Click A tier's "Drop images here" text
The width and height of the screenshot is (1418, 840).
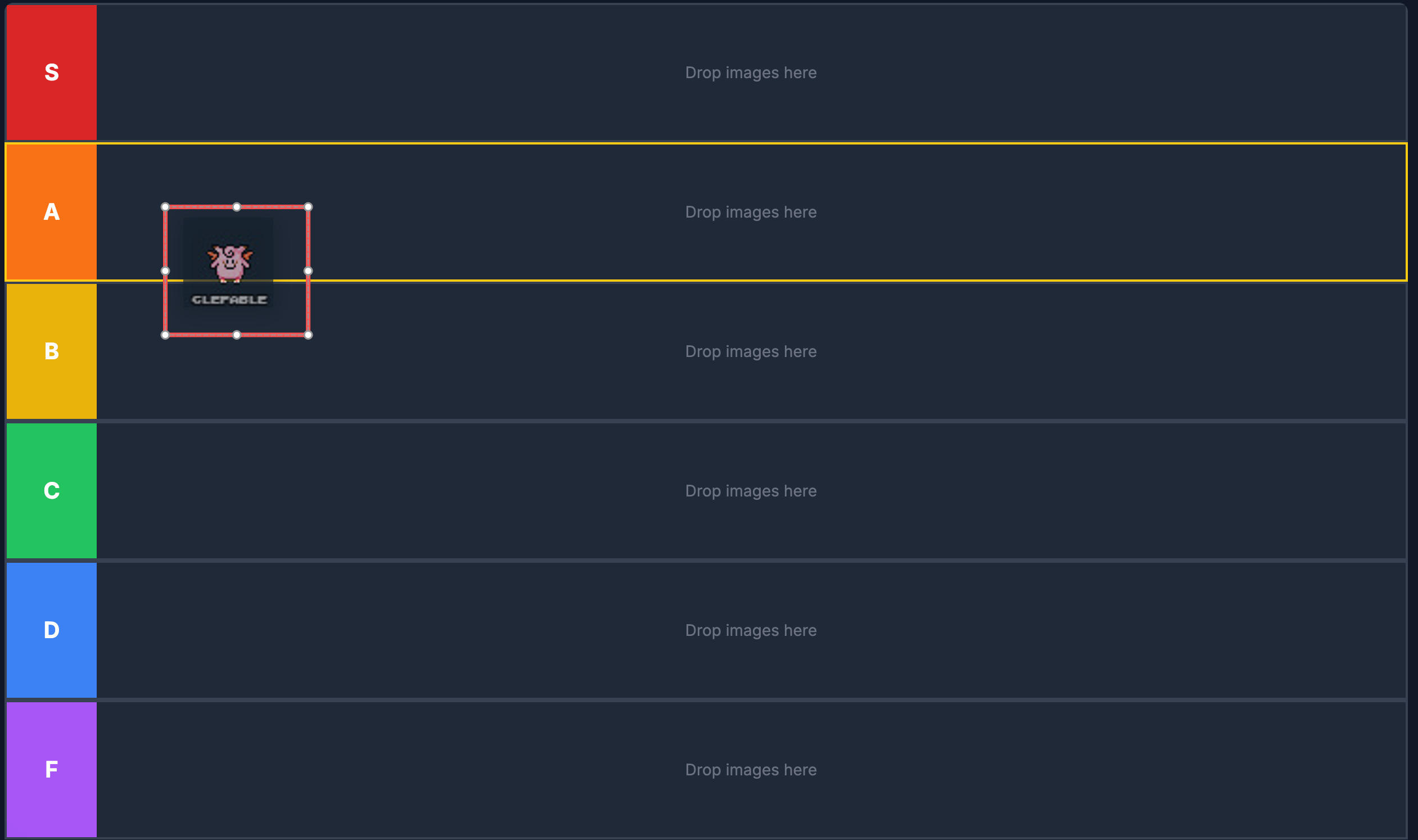(x=751, y=213)
